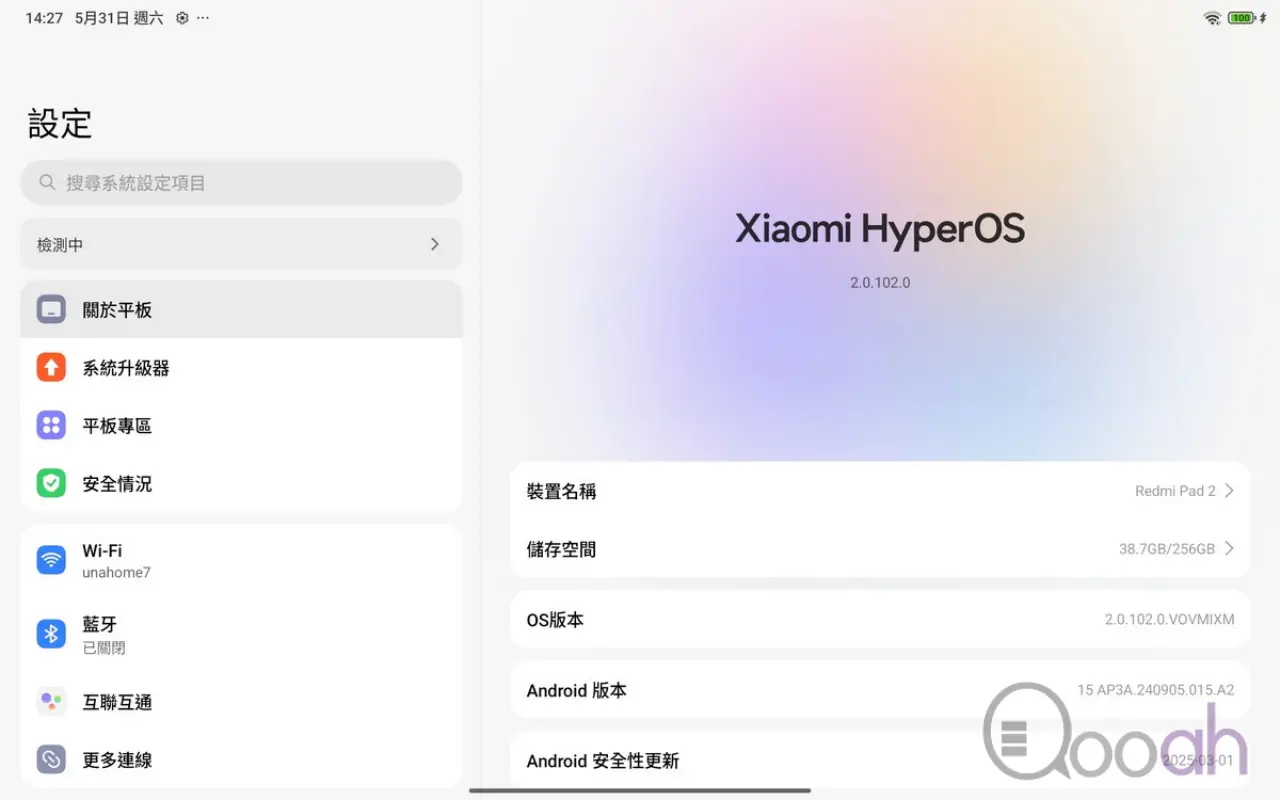The height and width of the screenshot is (800, 1280).
Task: Select 系統升級器 menu entry
Action: click(241, 367)
